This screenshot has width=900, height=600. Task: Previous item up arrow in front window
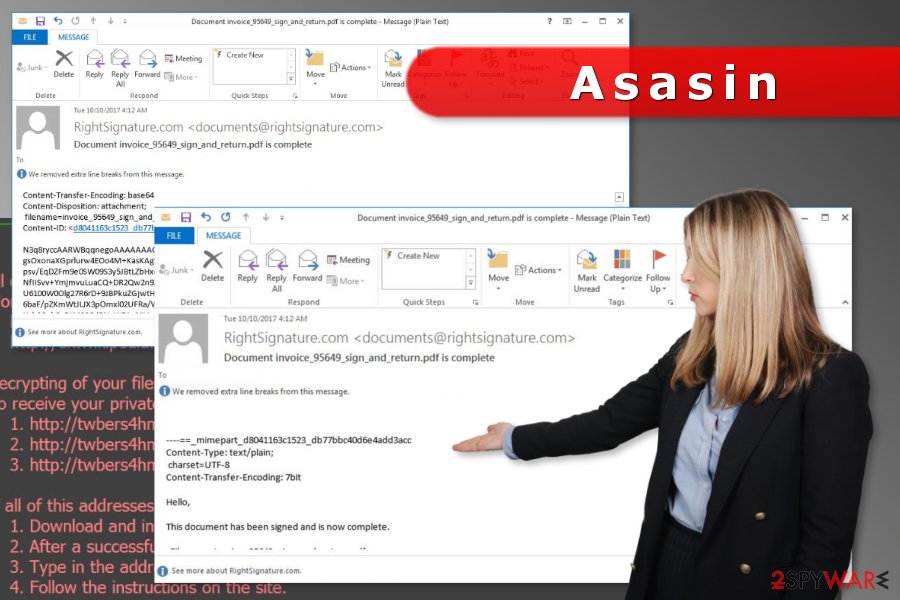click(246, 217)
